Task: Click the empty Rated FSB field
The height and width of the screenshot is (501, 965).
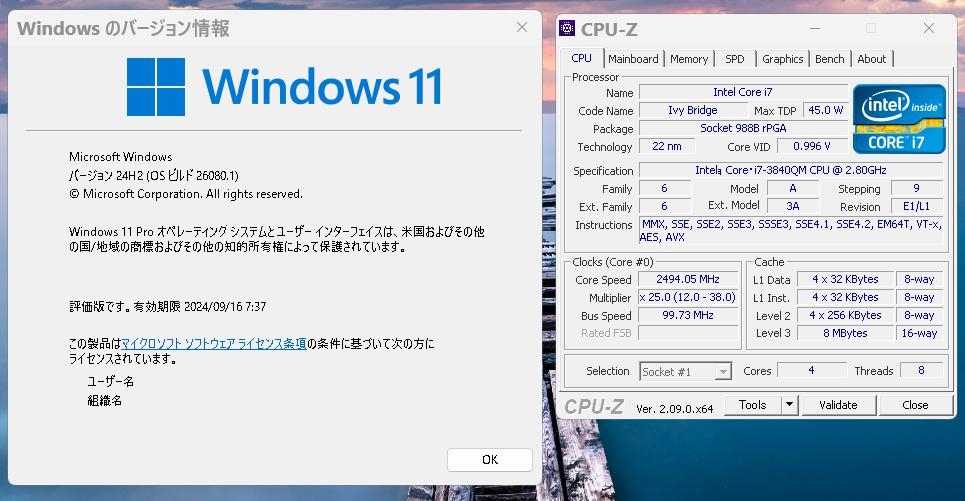Action: coord(688,333)
